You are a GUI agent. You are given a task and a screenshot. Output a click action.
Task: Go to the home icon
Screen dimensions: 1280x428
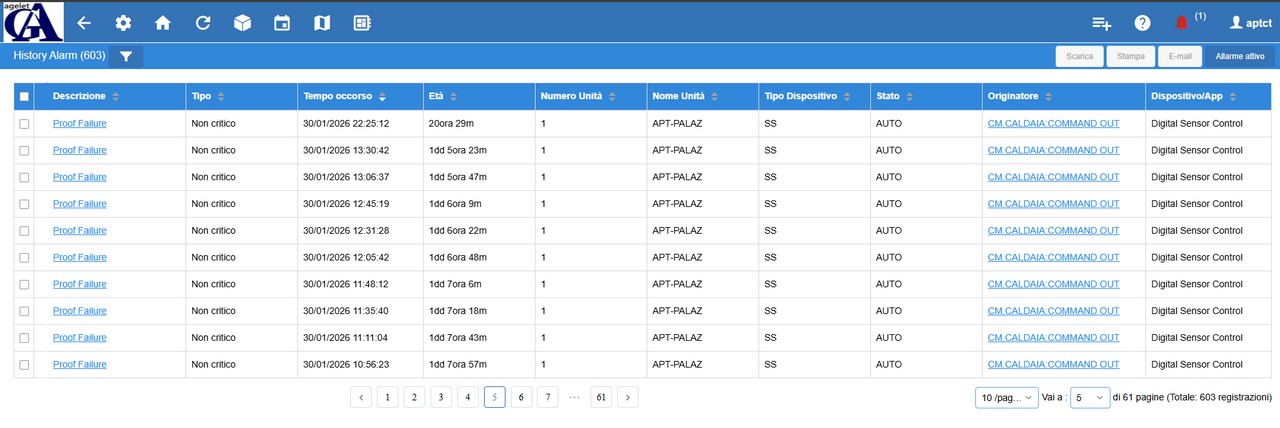pyautogui.click(x=162, y=23)
